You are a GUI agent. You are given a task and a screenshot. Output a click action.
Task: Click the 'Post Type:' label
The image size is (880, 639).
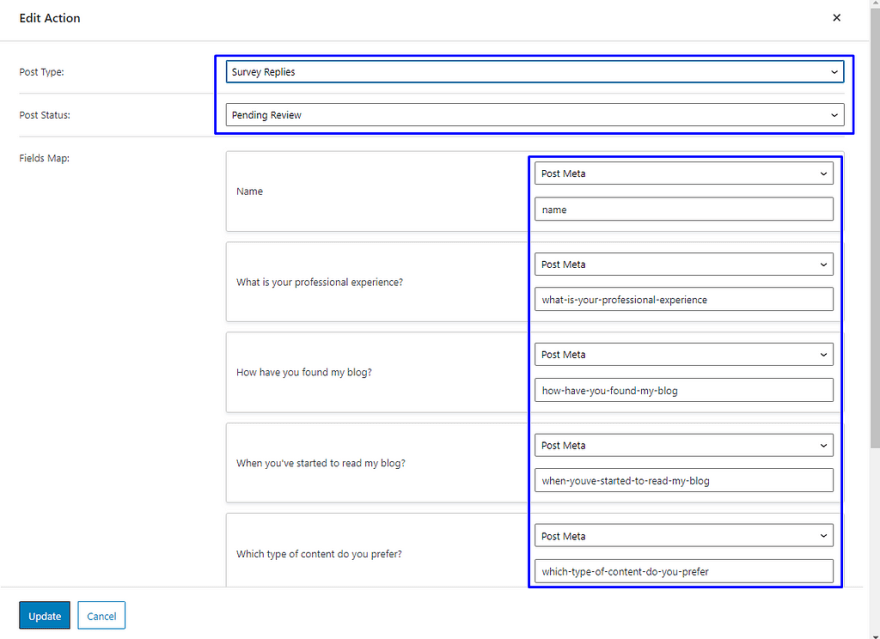pyautogui.click(x=42, y=72)
